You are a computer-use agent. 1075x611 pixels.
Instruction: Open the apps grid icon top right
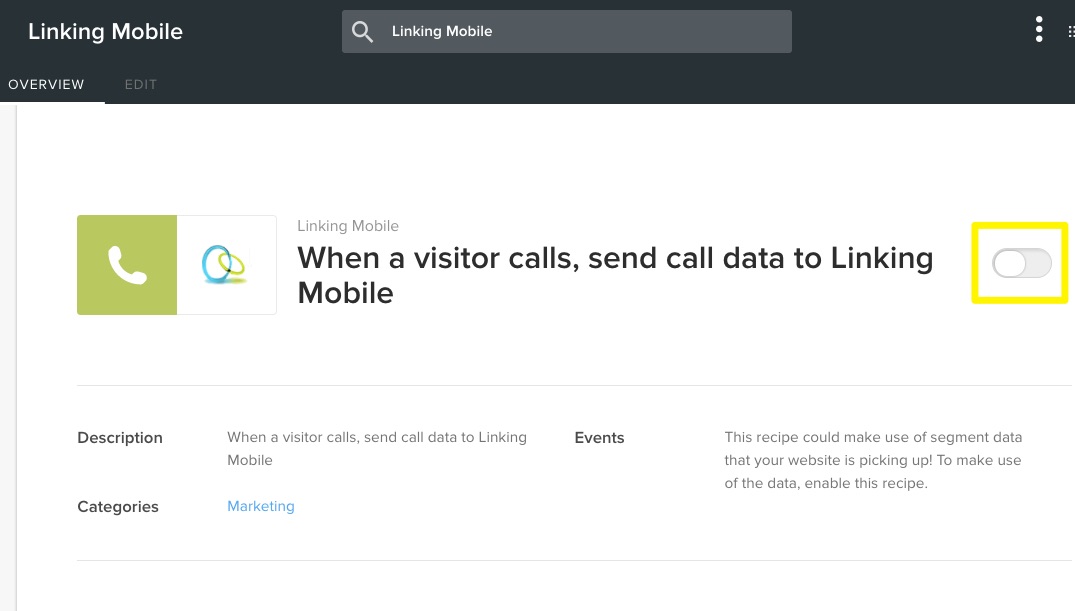click(1070, 29)
